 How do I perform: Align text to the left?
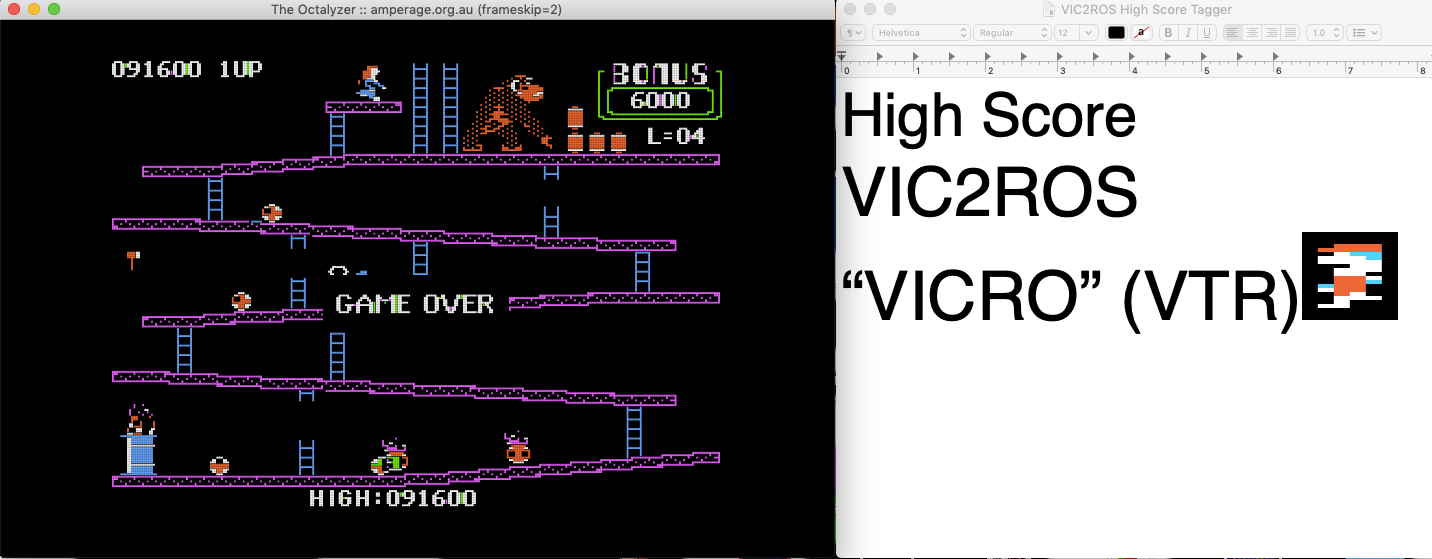point(1233,33)
